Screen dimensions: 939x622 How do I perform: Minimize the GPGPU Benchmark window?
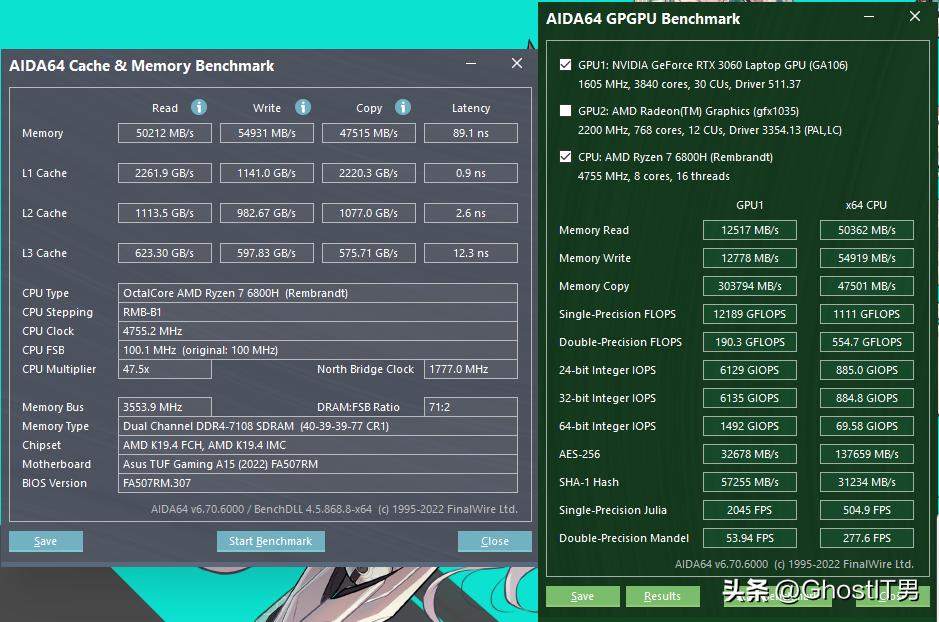870,17
